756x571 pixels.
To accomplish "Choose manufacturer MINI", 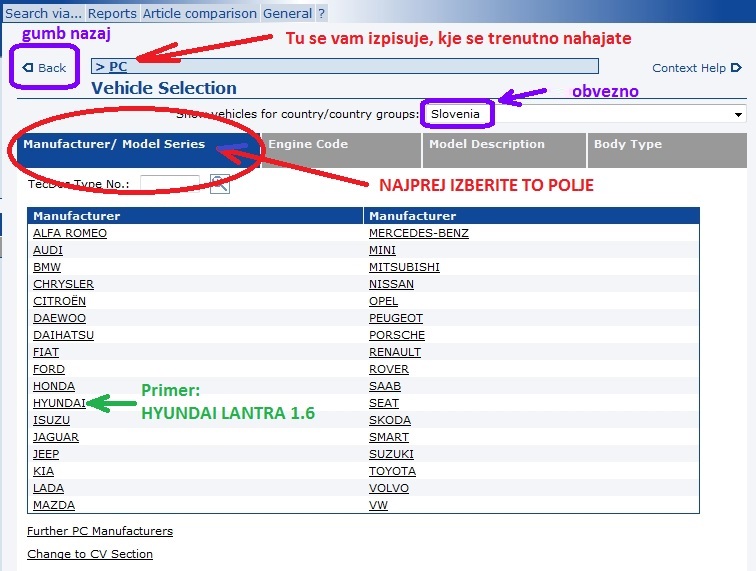I will coord(382,250).
